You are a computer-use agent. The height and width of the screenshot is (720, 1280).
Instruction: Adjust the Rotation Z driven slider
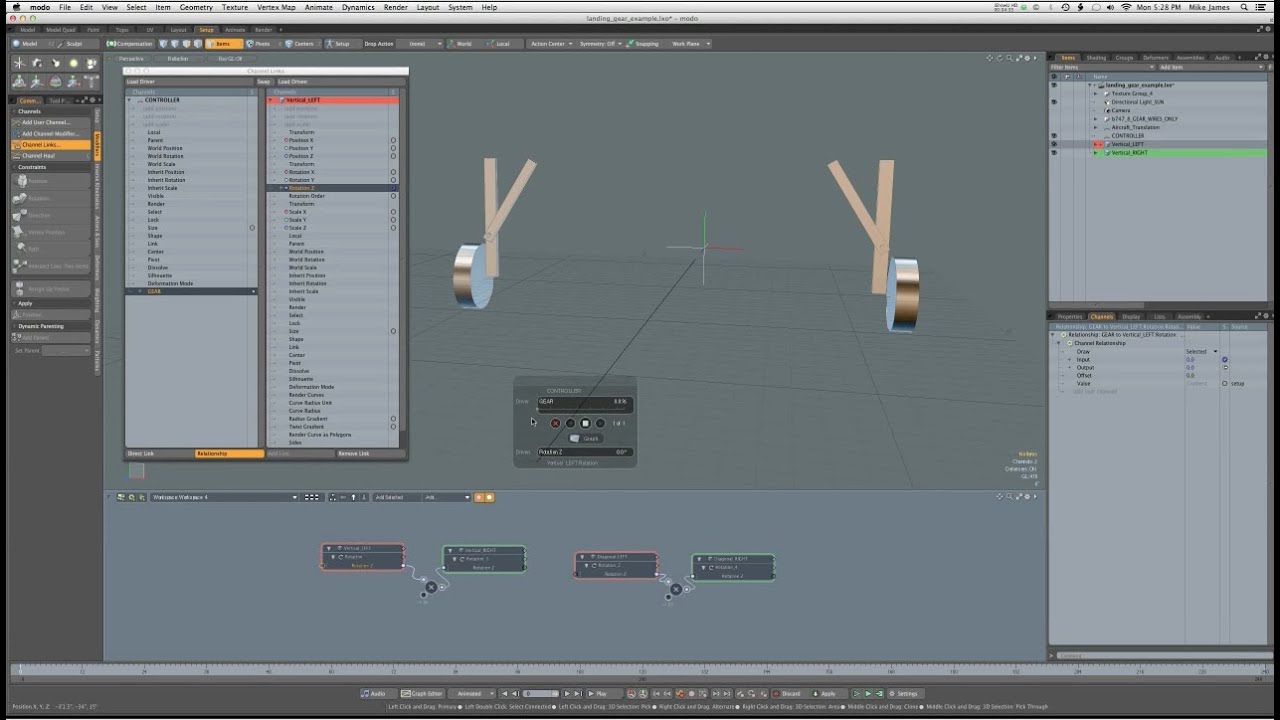(x=584, y=452)
